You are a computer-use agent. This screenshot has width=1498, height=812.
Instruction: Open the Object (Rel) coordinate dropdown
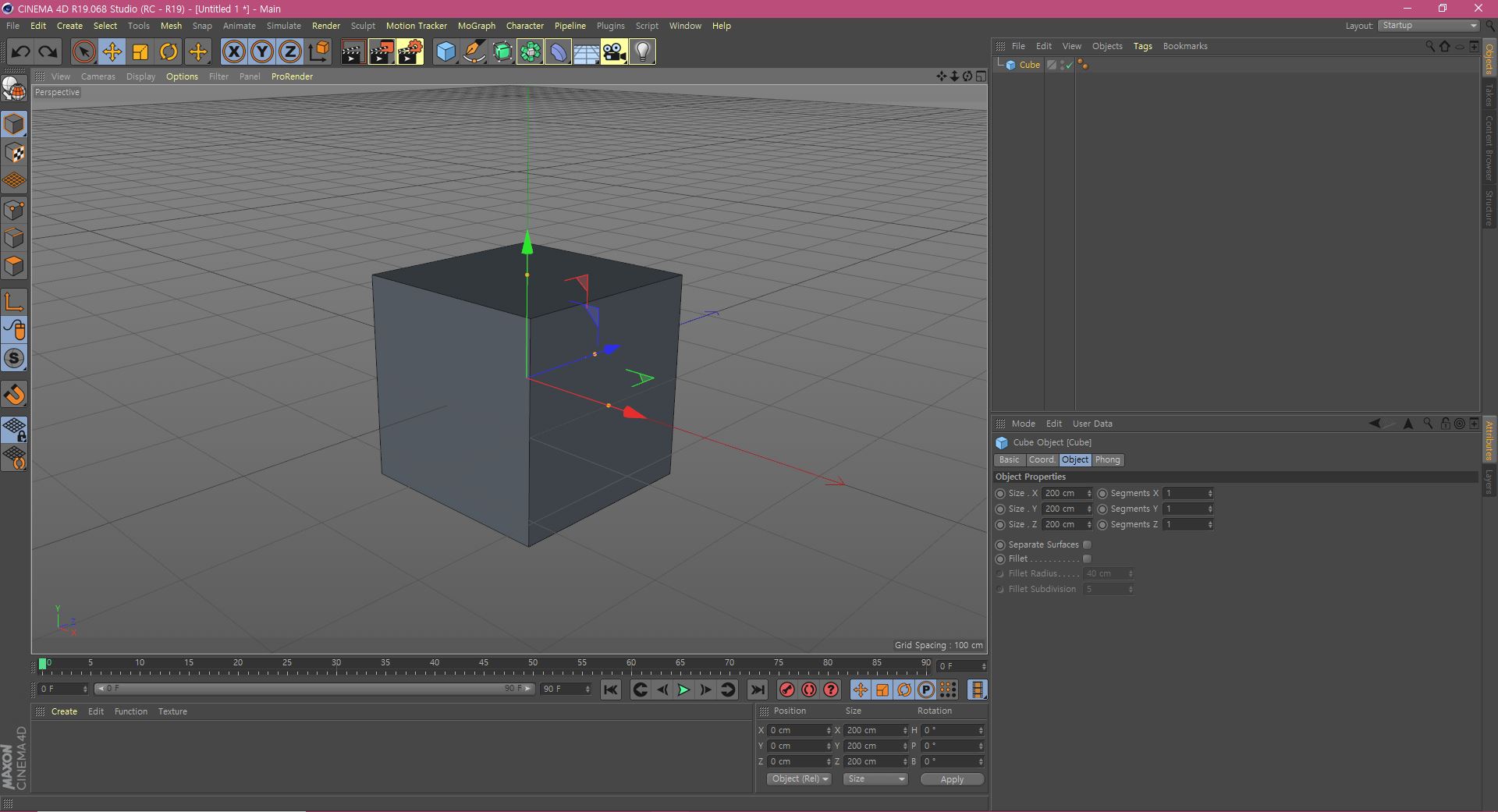799,778
